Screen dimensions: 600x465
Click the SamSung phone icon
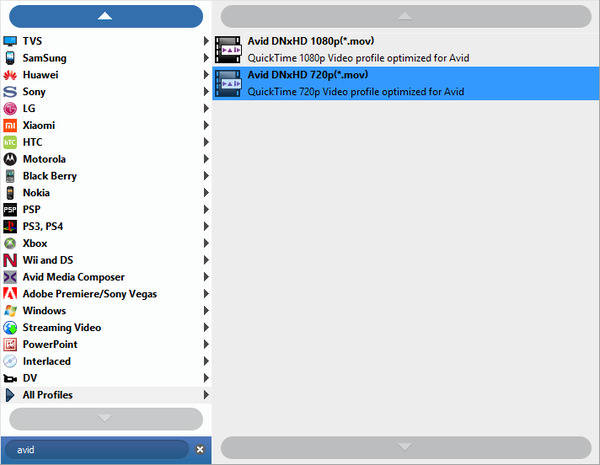click(x=10, y=58)
